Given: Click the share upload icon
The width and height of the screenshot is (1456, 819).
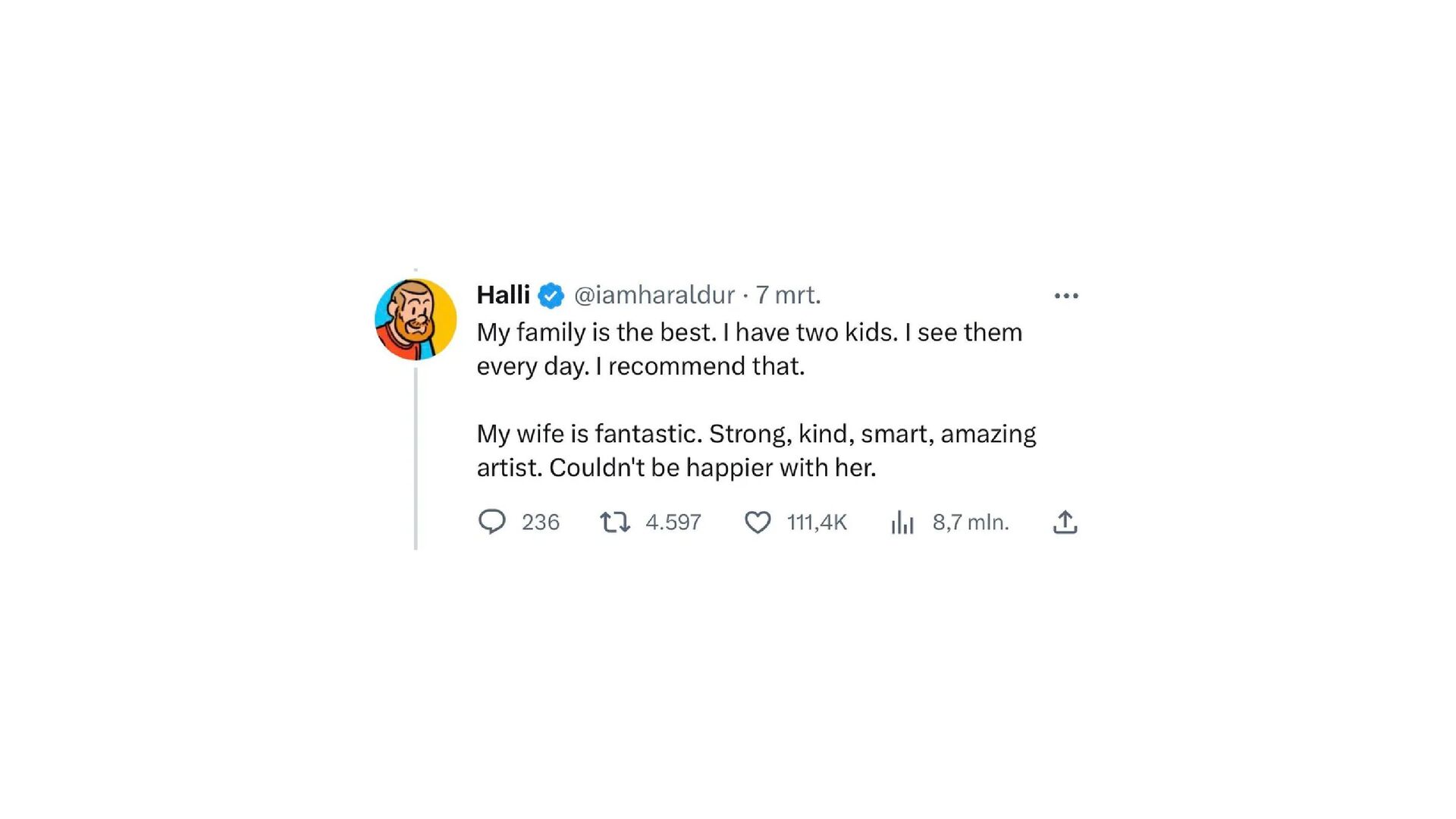Looking at the screenshot, I should click(x=1065, y=522).
